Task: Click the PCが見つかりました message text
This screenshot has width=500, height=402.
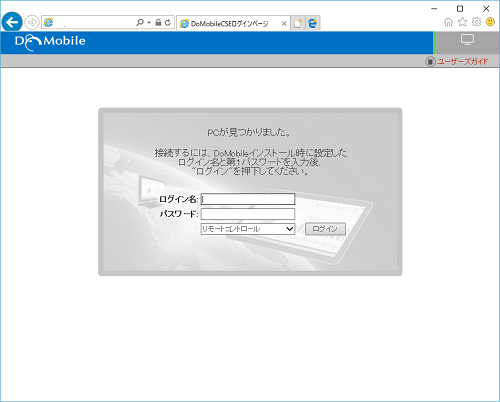Action: pos(249,133)
